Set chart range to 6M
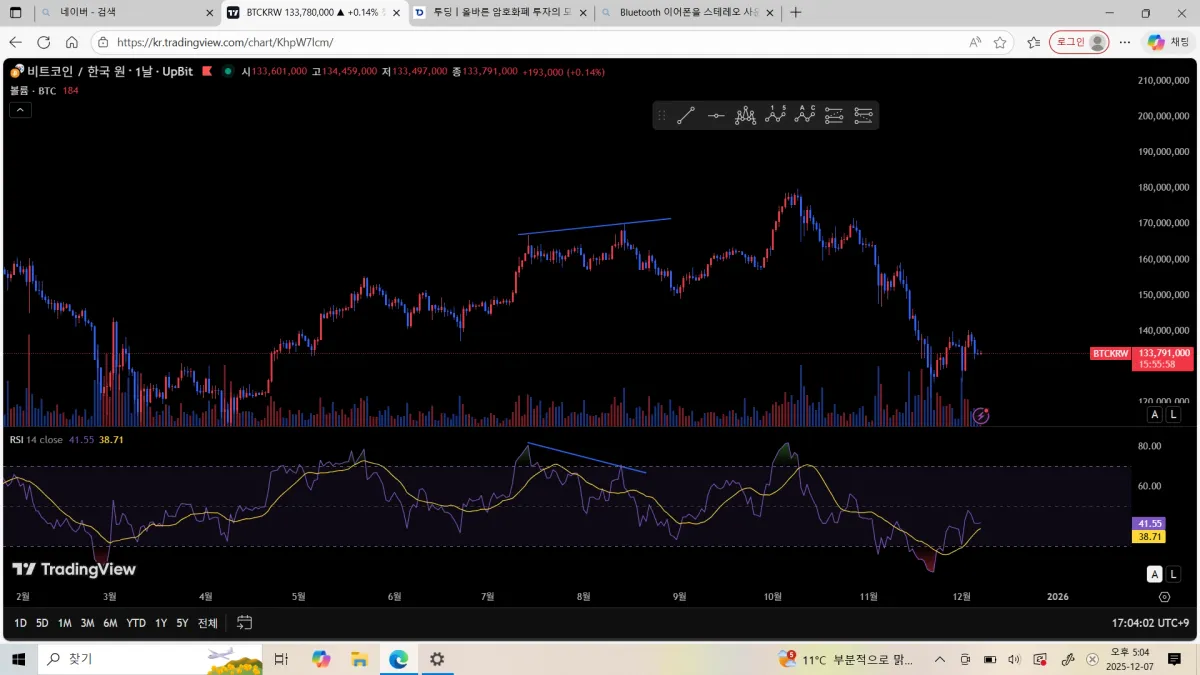 pos(110,623)
